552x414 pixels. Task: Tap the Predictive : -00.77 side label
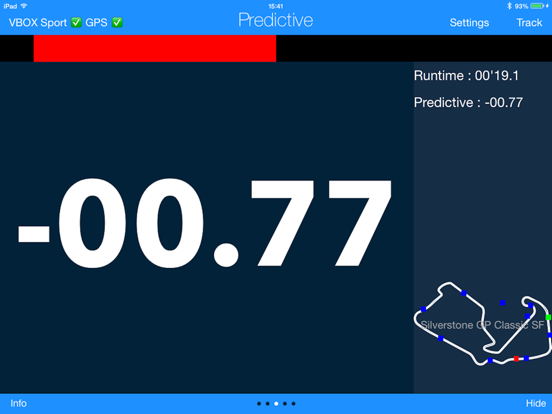(x=468, y=102)
